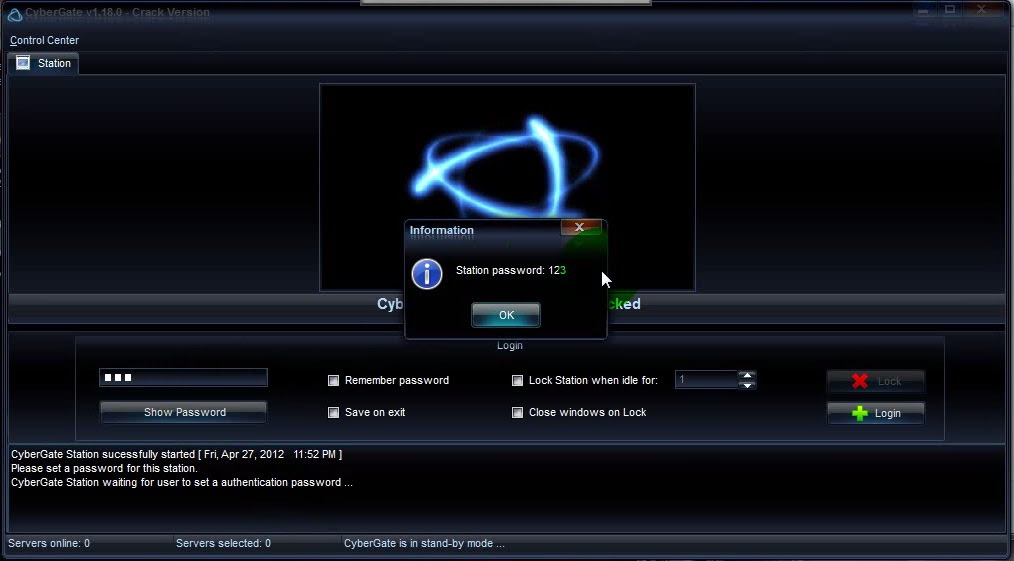The image size is (1014, 561).
Task: Click the blue info icon in dialog
Action: 427,274
